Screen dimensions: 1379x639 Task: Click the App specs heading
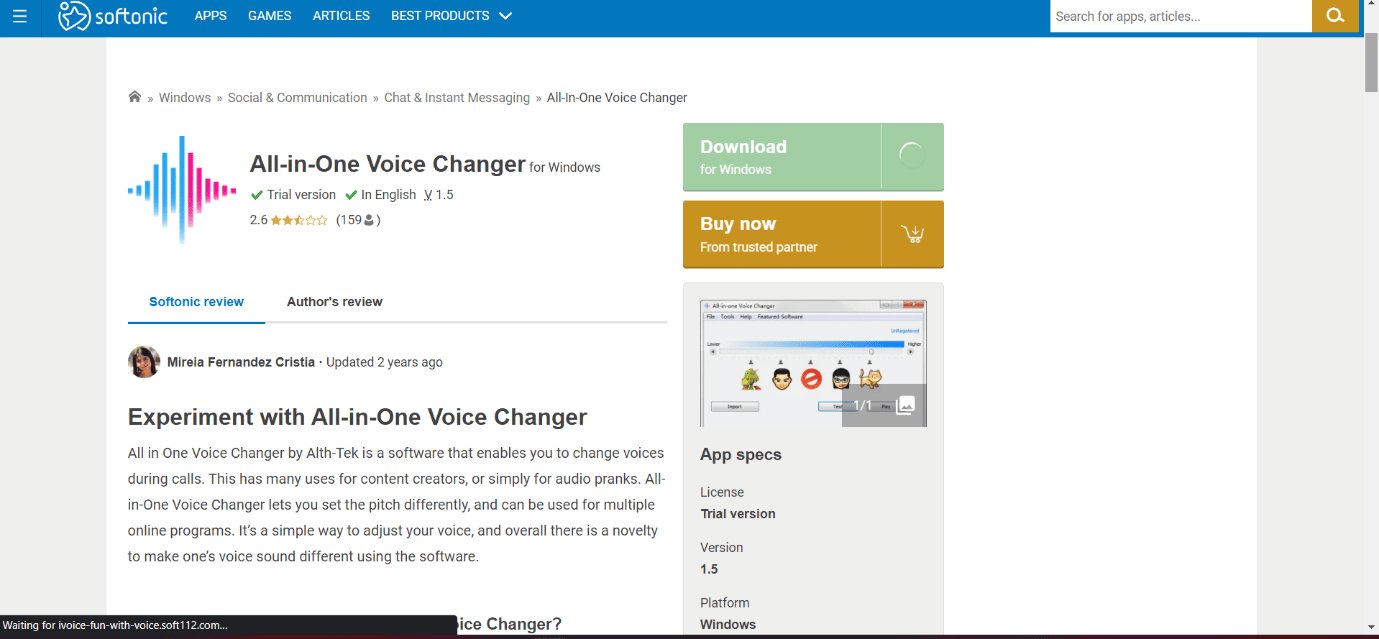pyautogui.click(x=741, y=455)
